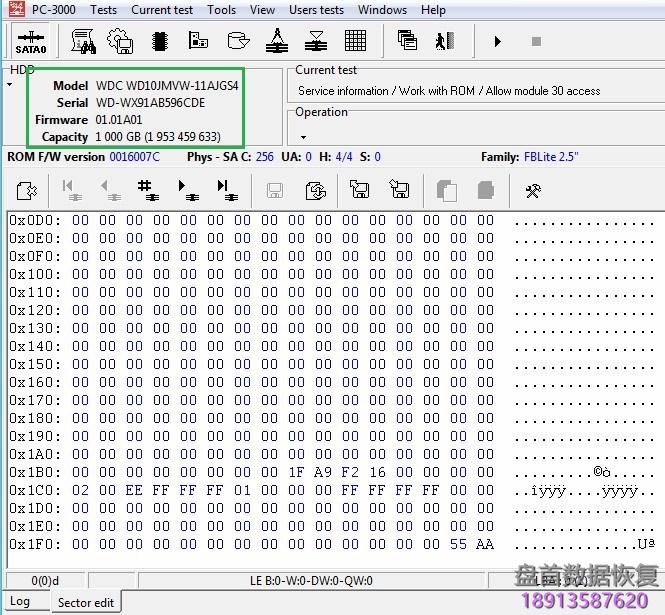Open the Tests menu
The image size is (665, 615).
coord(103,10)
